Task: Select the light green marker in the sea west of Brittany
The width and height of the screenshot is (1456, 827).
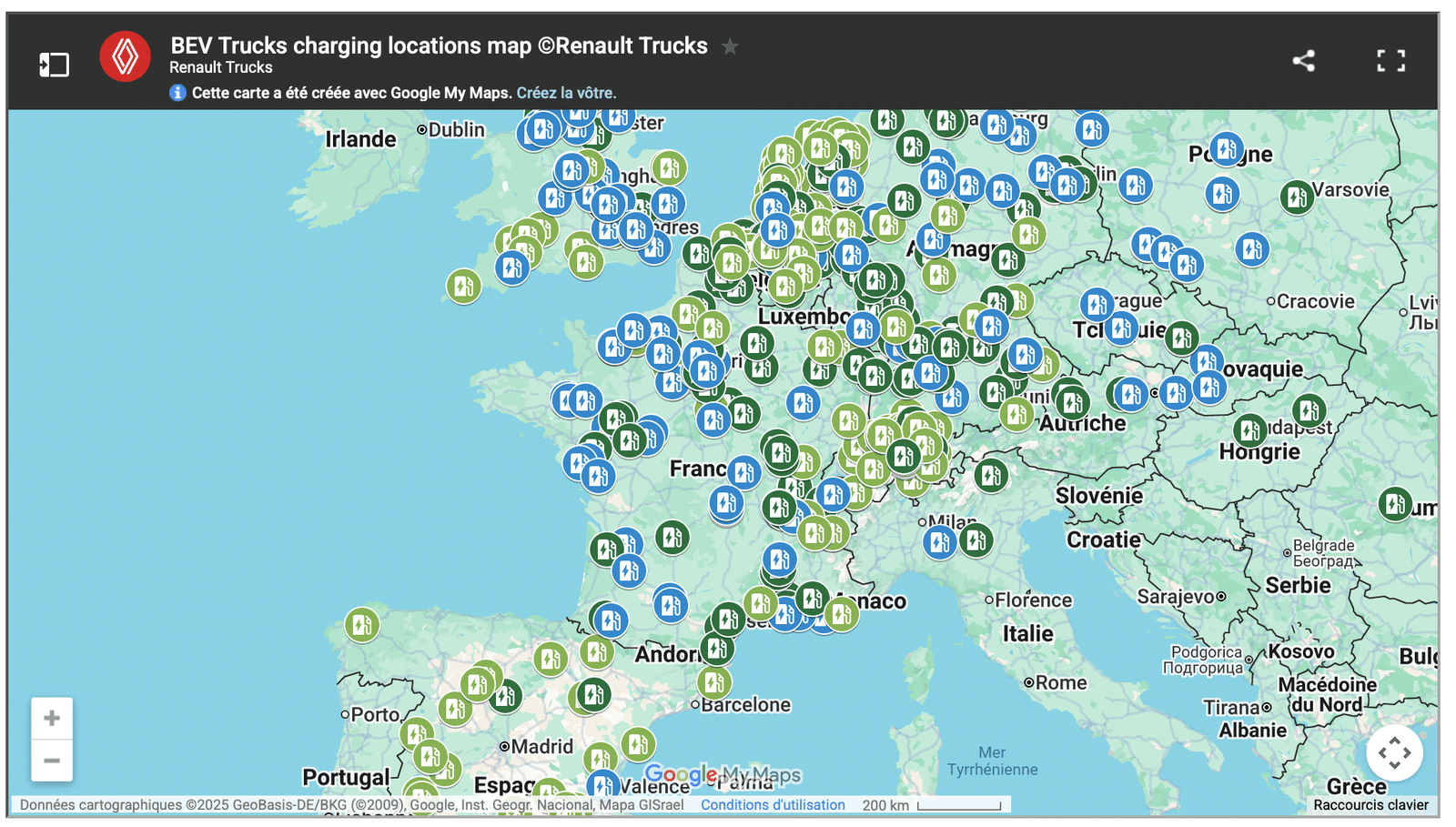Action: [463, 287]
